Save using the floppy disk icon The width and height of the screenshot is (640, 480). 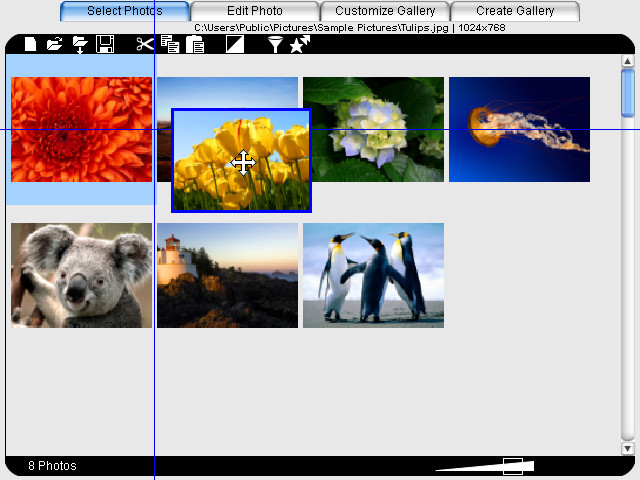point(105,44)
